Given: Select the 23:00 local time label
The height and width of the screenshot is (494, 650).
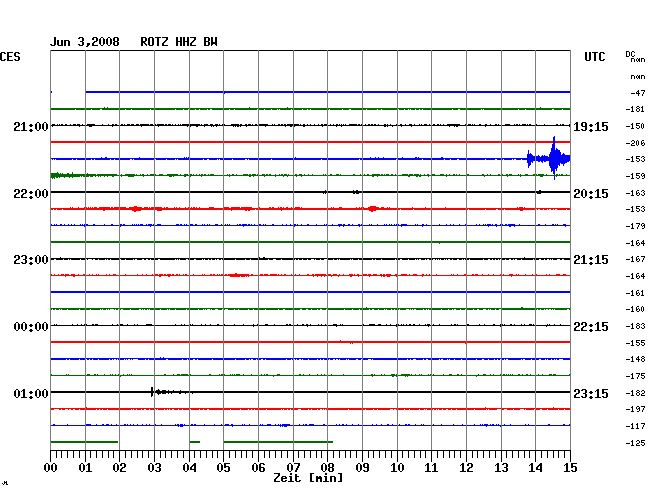Looking at the screenshot, I should [31, 260].
